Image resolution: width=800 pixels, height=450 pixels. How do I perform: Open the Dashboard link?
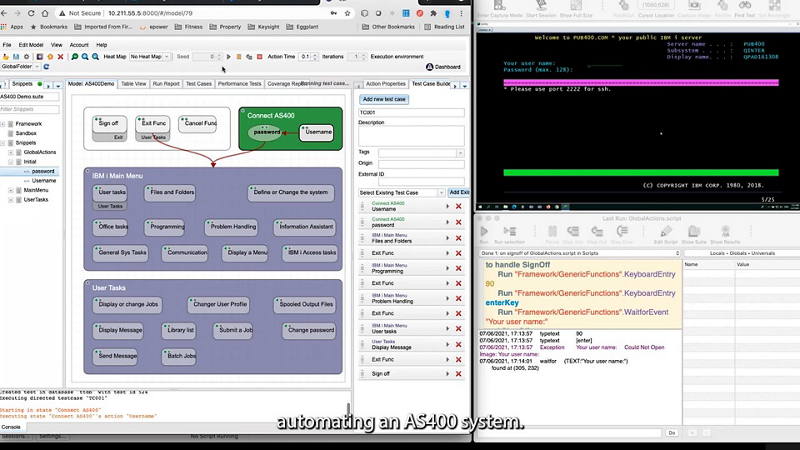443,67
